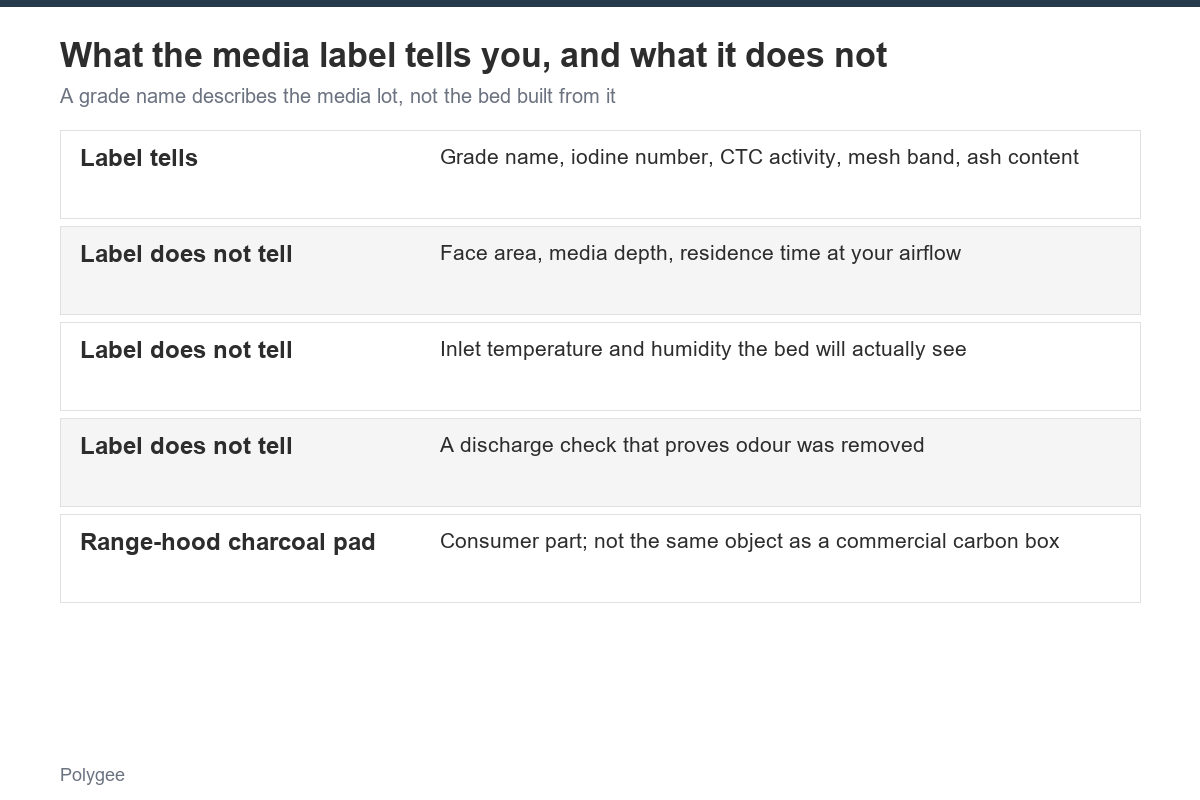Click the third 'Label does not tell' heading
1200x800 pixels.
186,446
